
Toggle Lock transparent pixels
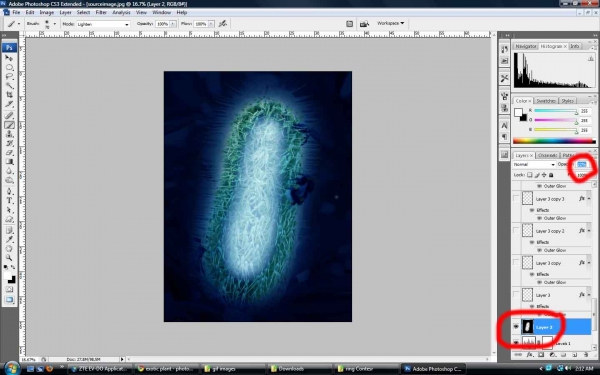[530, 175]
